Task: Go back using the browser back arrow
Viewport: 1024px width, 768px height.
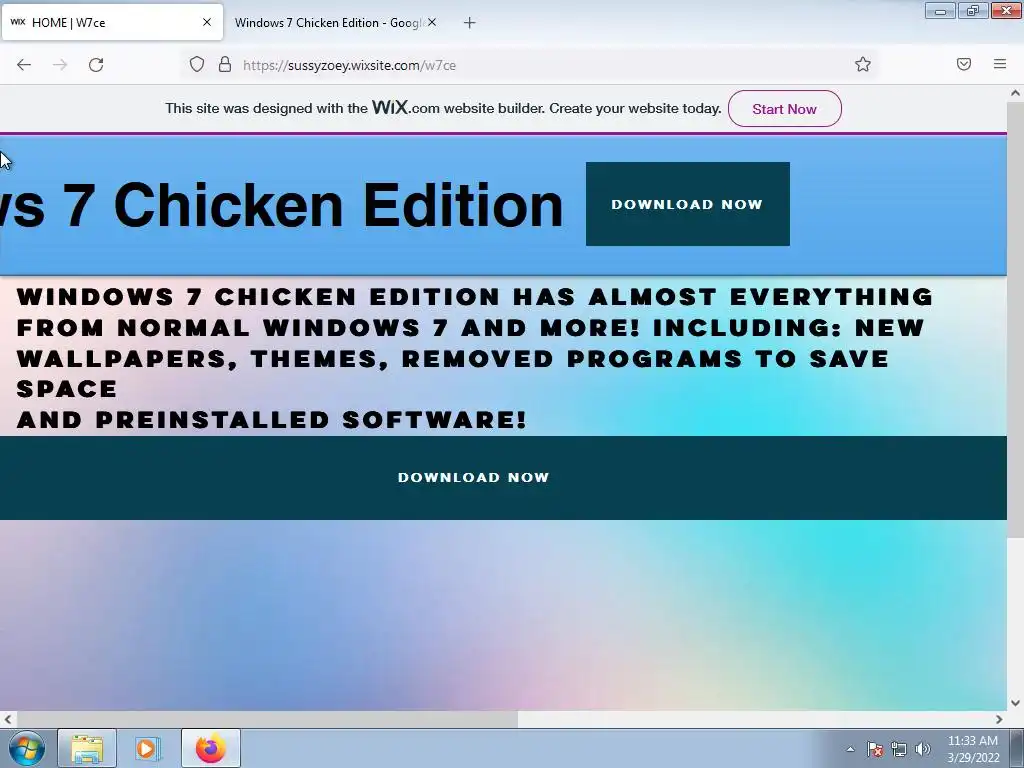Action: pyautogui.click(x=24, y=65)
